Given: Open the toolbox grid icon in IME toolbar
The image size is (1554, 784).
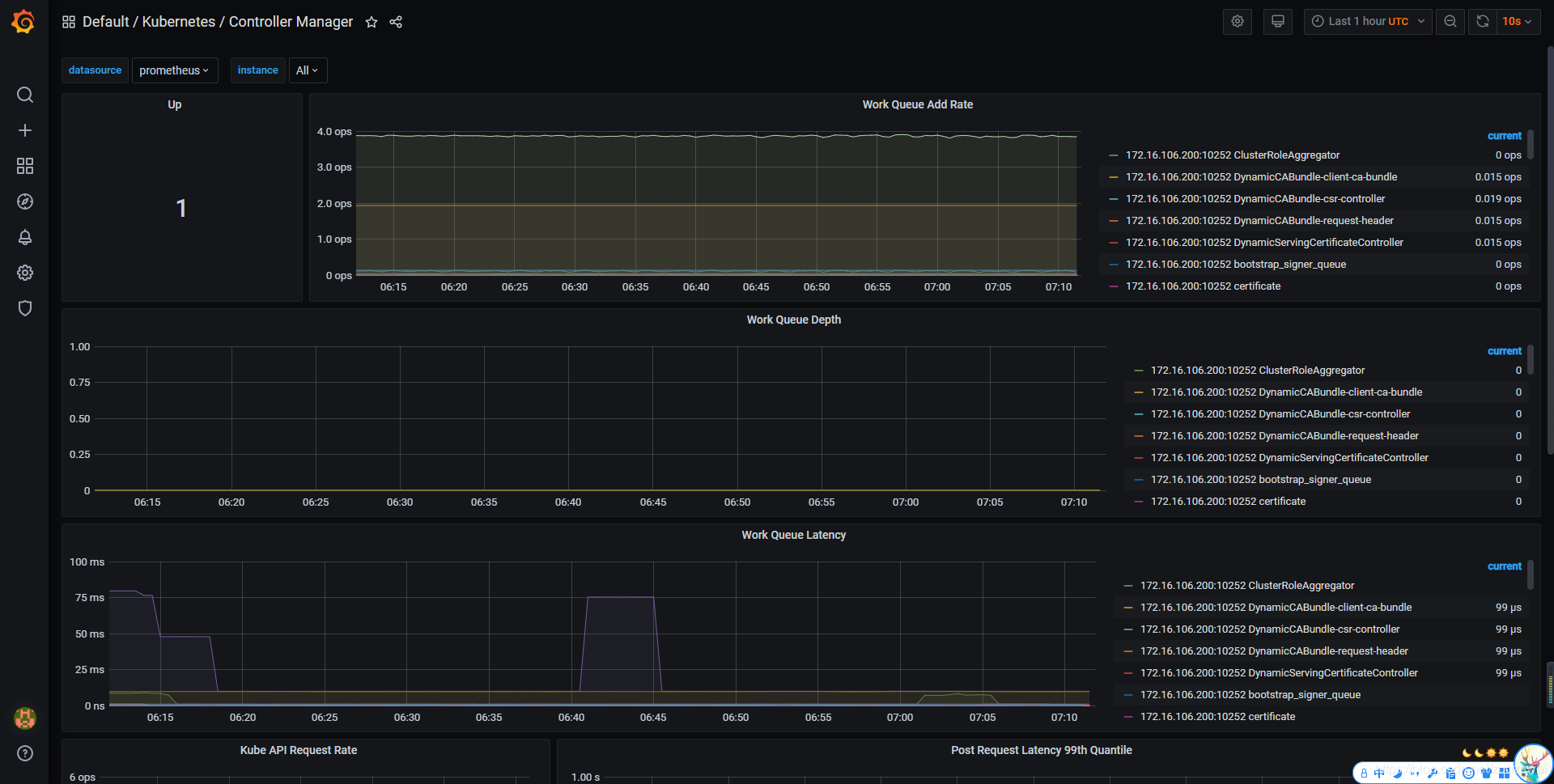Looking at the screenshot, I should 1504,773.
